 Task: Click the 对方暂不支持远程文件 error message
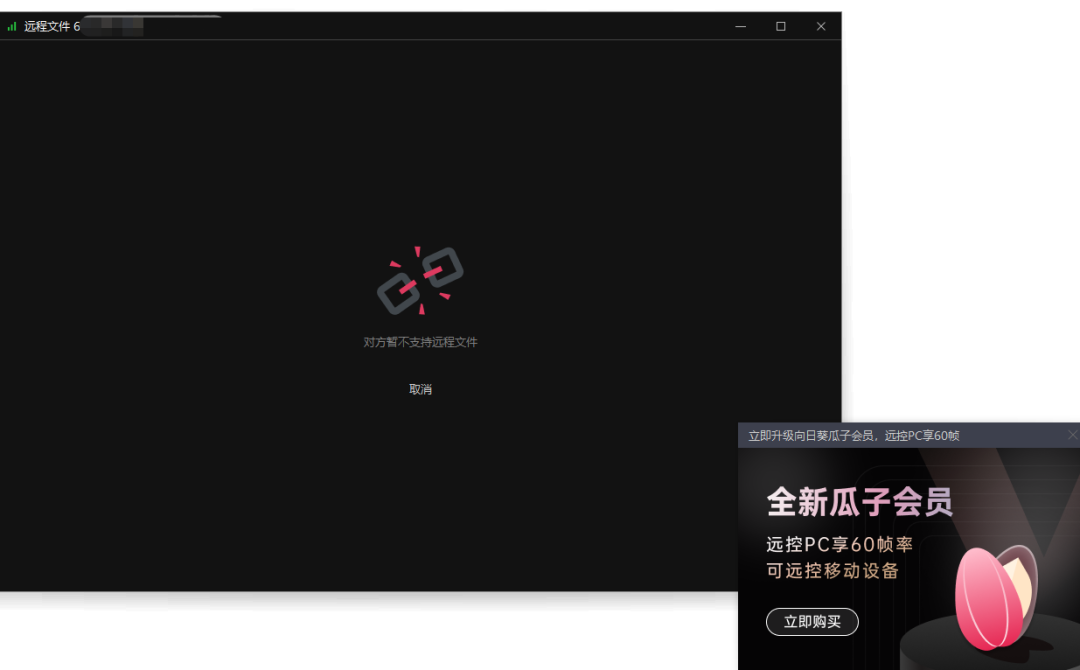(x=420, y=342)
